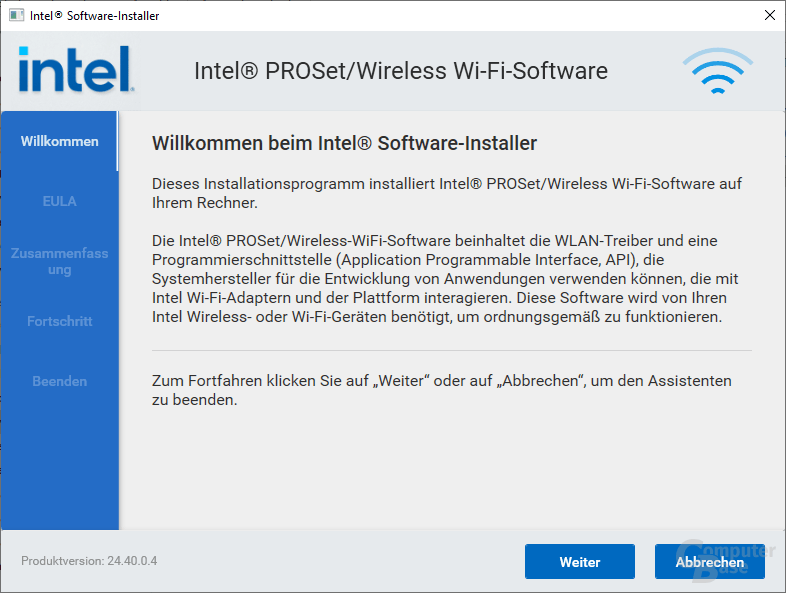The width and height of the screenshot is (786, 593).
Task: Click the Produktversion 24.40.0.4 label
Action: pos(89,561)
